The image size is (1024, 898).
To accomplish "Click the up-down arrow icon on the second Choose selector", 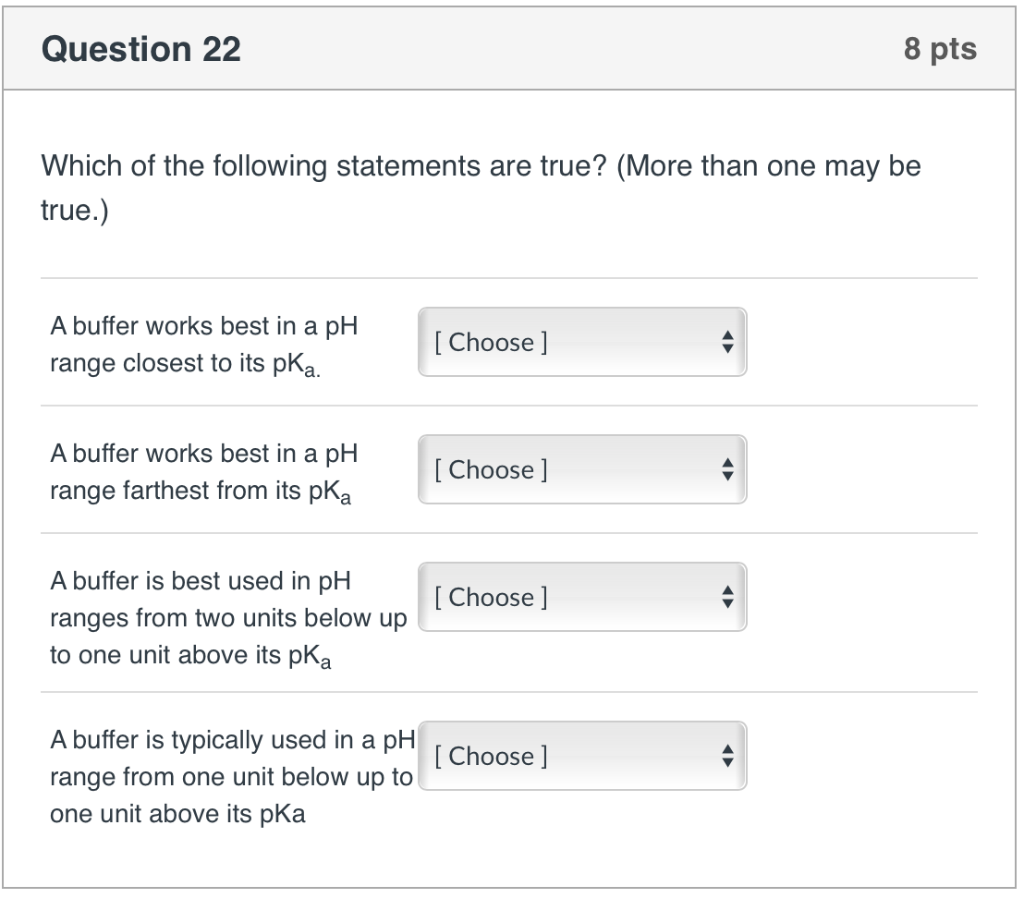I will pyautogui.click(x=729, y=469).
